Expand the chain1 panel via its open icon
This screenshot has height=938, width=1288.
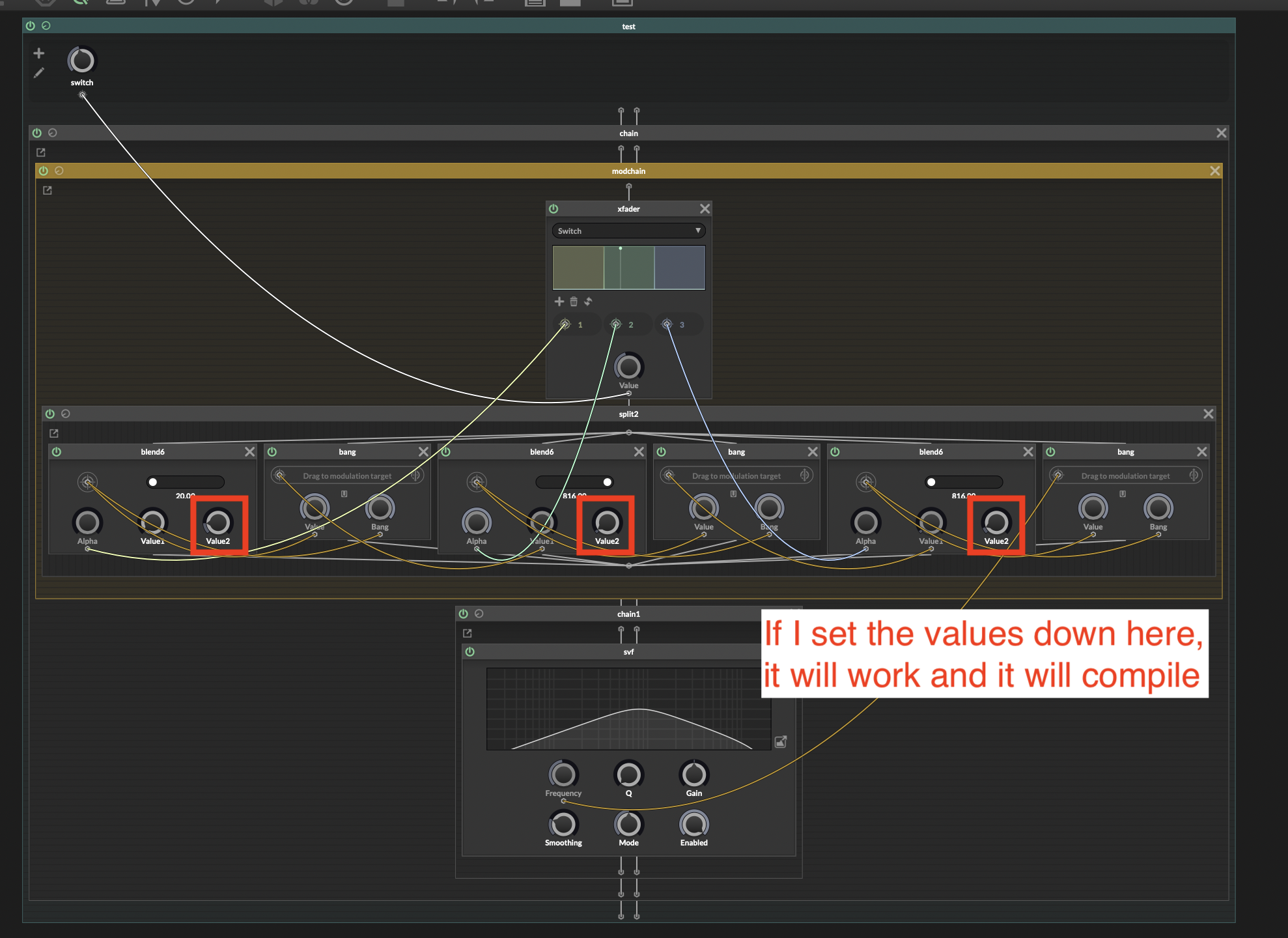[x=467, y=632]
